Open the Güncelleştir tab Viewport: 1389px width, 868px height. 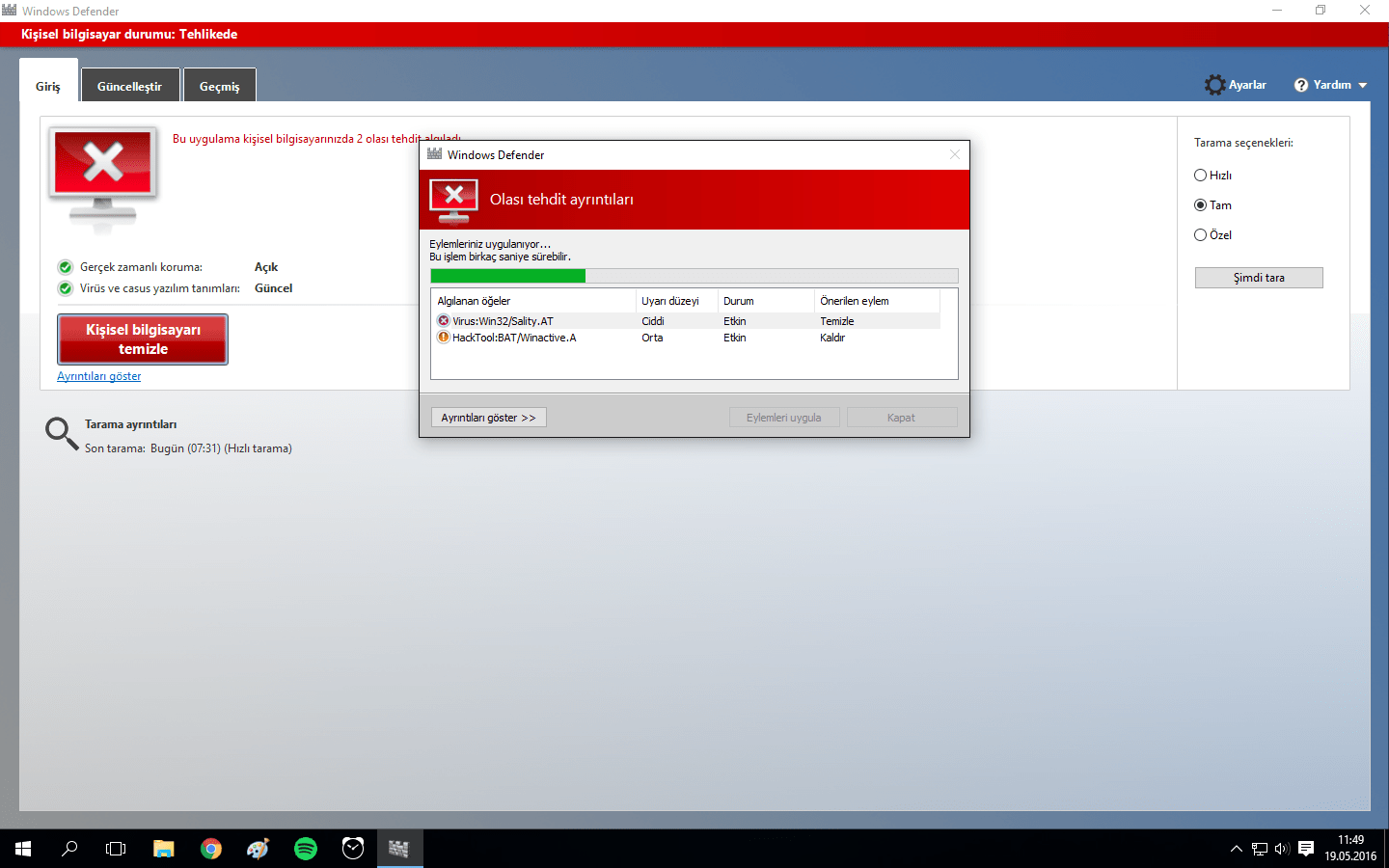pos(130,85)
